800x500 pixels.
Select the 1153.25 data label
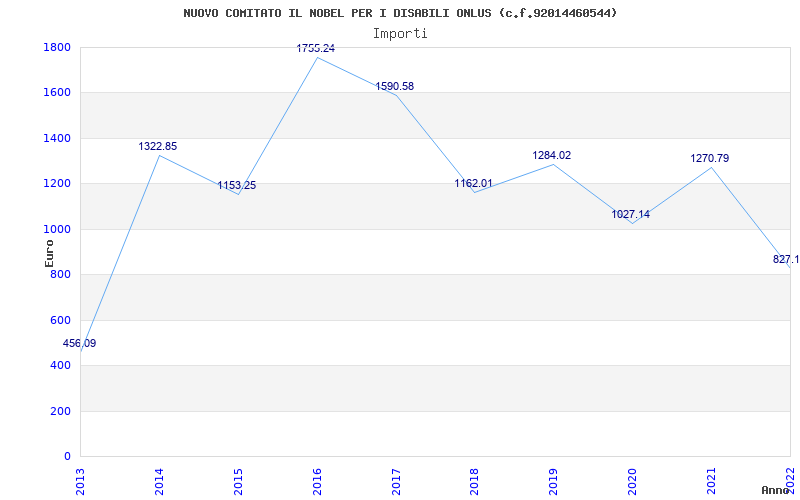click(x=237, y=186)
